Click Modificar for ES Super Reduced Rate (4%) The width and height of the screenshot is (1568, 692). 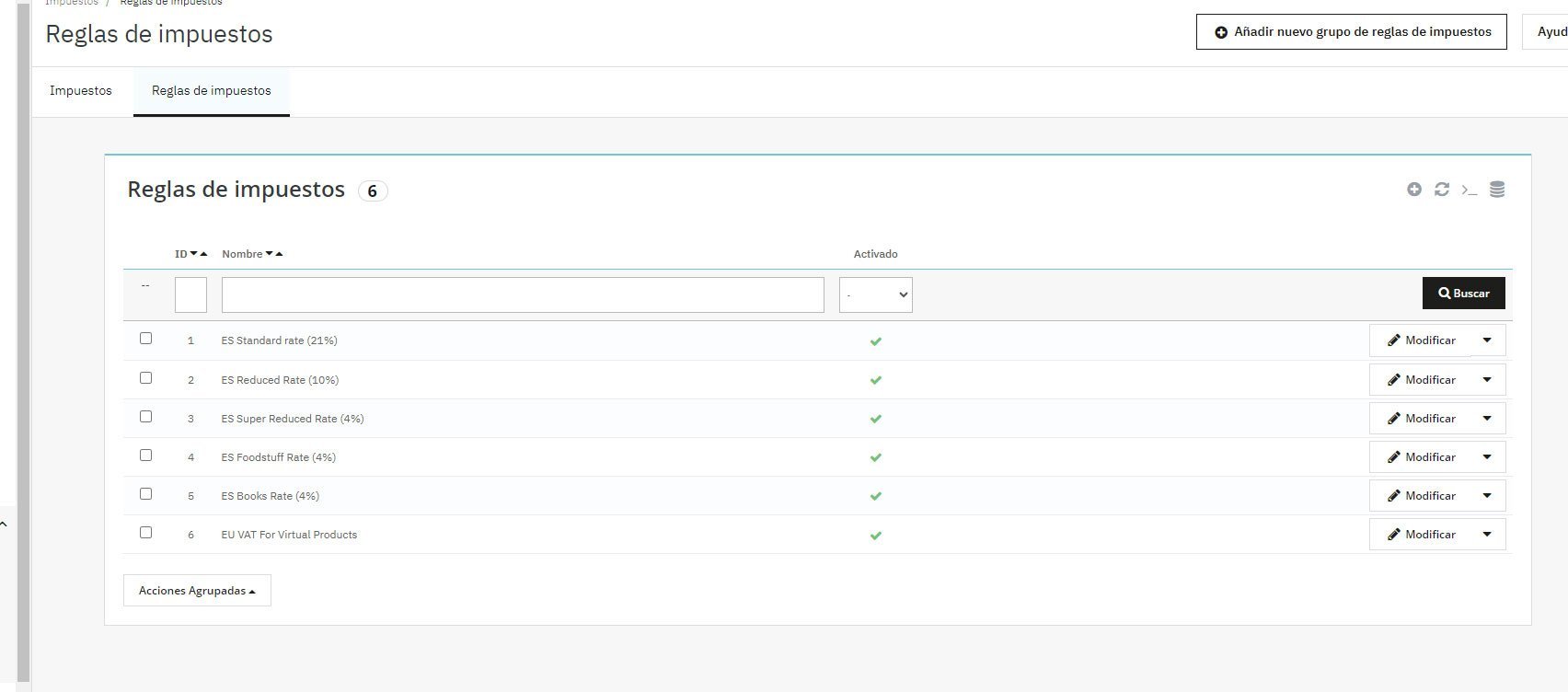1421,419
